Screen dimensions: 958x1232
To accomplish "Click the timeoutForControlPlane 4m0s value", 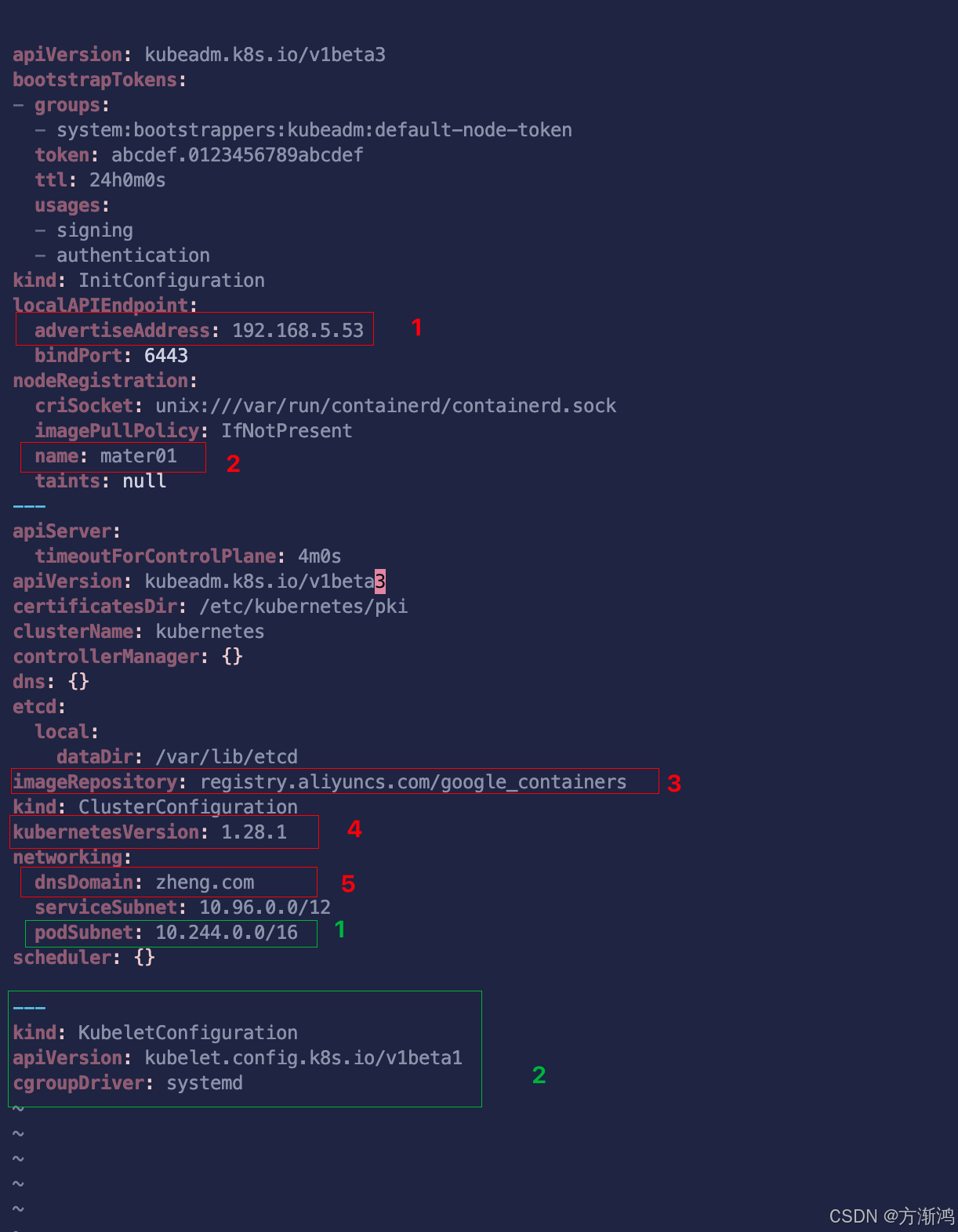I will pos(320,556).
